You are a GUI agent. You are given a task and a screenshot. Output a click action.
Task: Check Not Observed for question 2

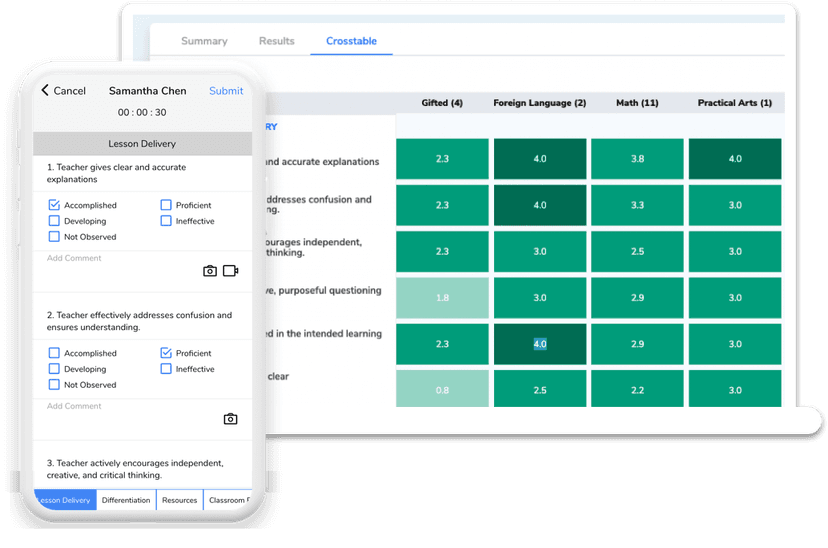54,385
